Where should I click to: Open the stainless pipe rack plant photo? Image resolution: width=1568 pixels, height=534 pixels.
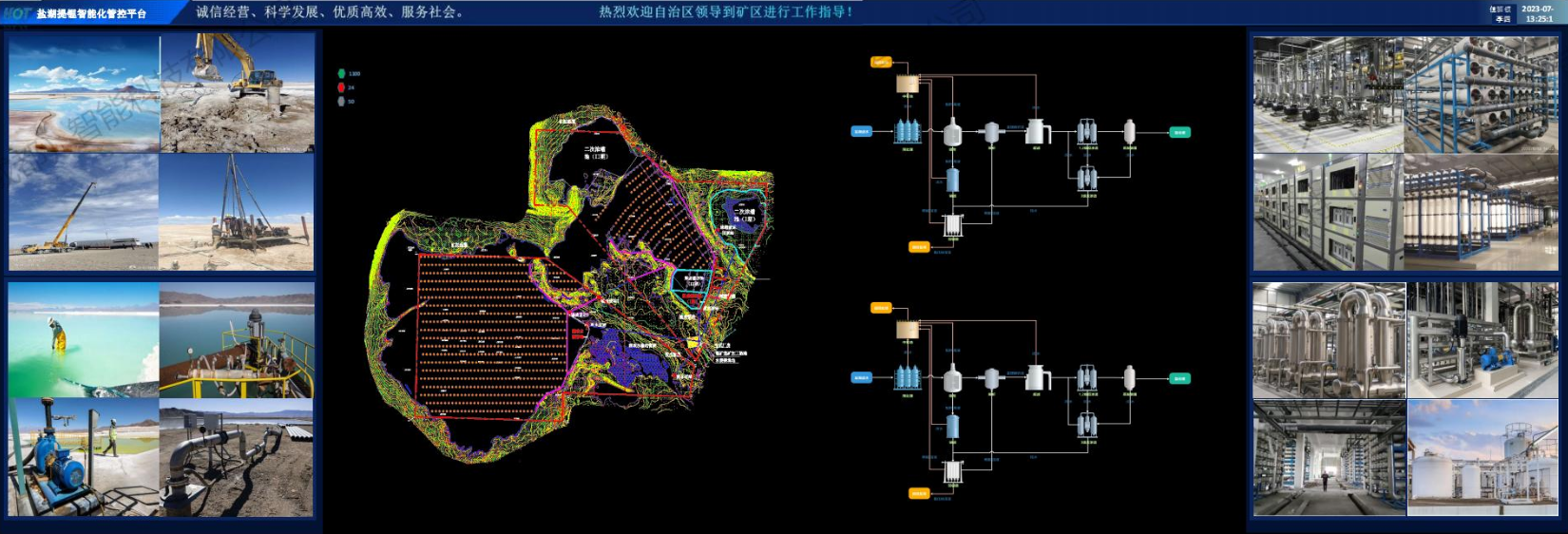1329,94
